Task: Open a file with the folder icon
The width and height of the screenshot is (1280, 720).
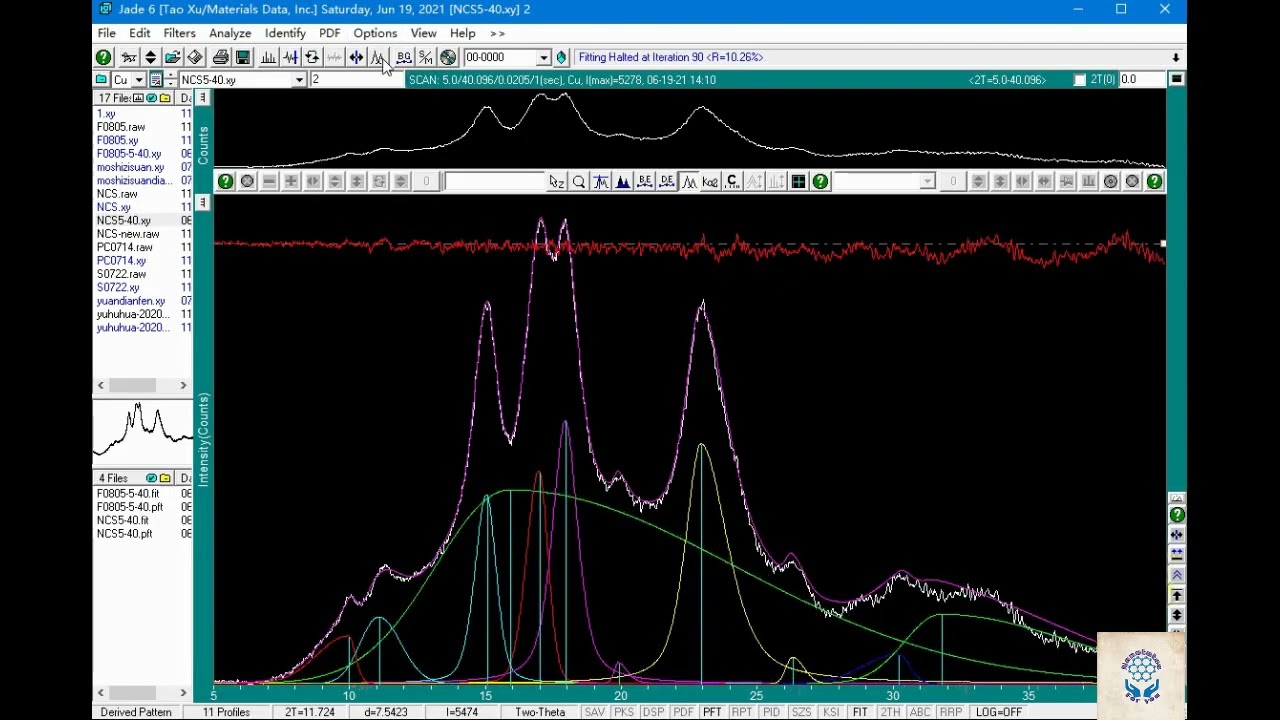Action: (172, 57)
